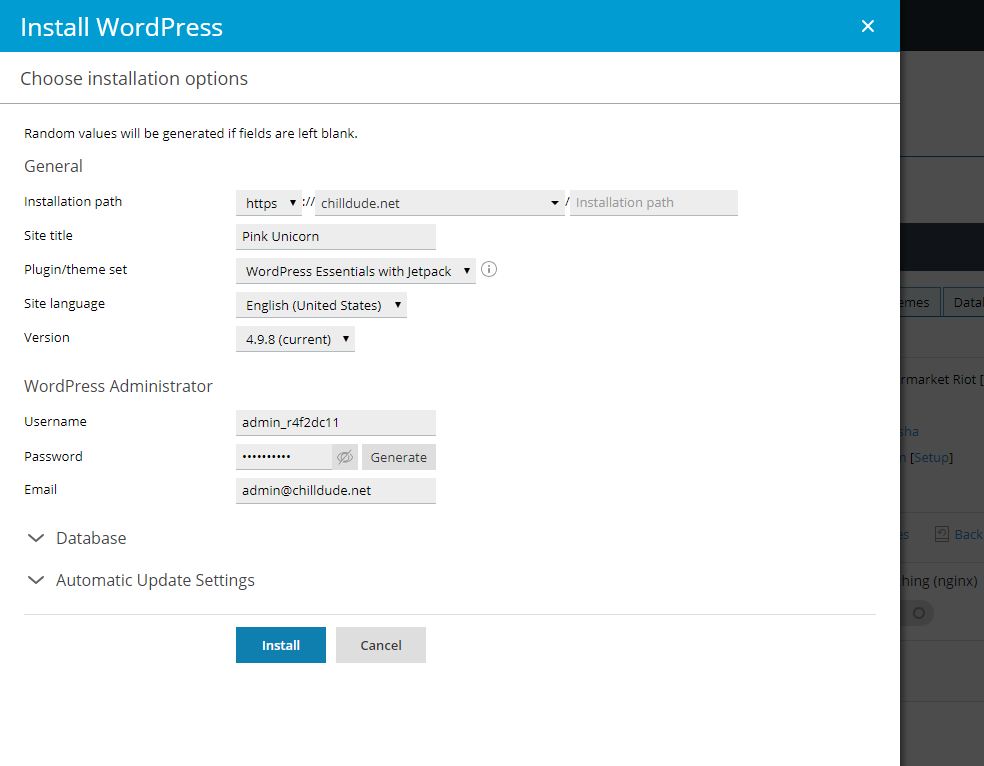Viewport: 984px width, 766px height.
Task: Open the Plugin/theme set dropdown
Action: [x=355, y=271]
